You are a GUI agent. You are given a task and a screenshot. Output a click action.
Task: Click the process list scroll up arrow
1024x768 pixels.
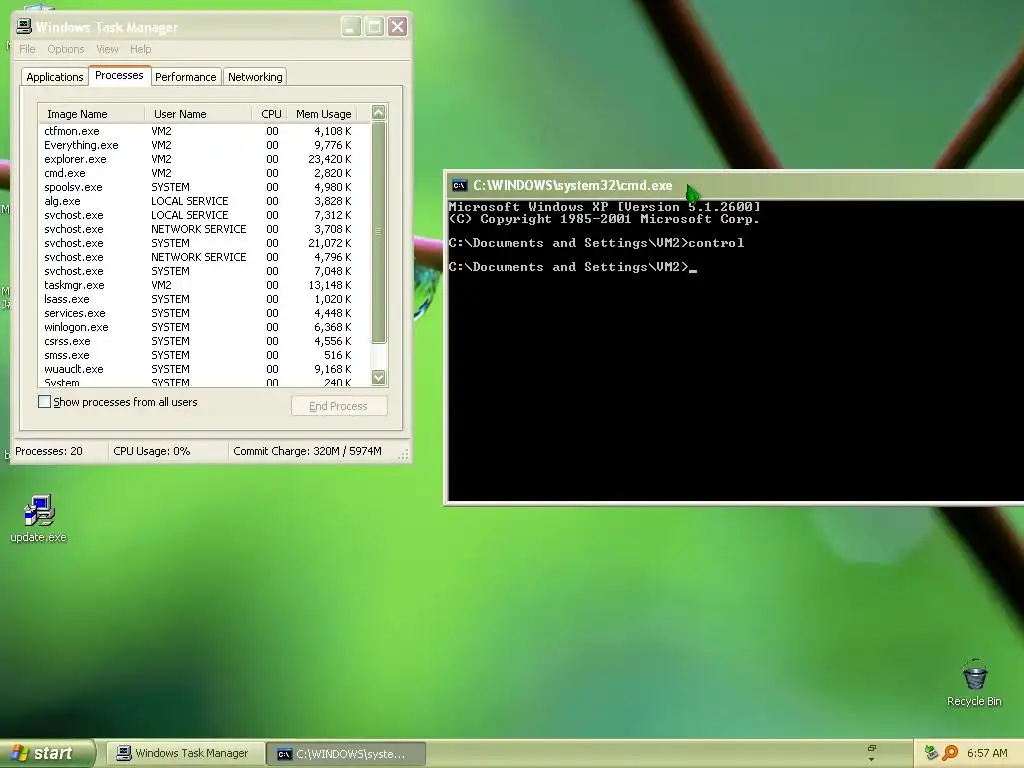(379, 112)
